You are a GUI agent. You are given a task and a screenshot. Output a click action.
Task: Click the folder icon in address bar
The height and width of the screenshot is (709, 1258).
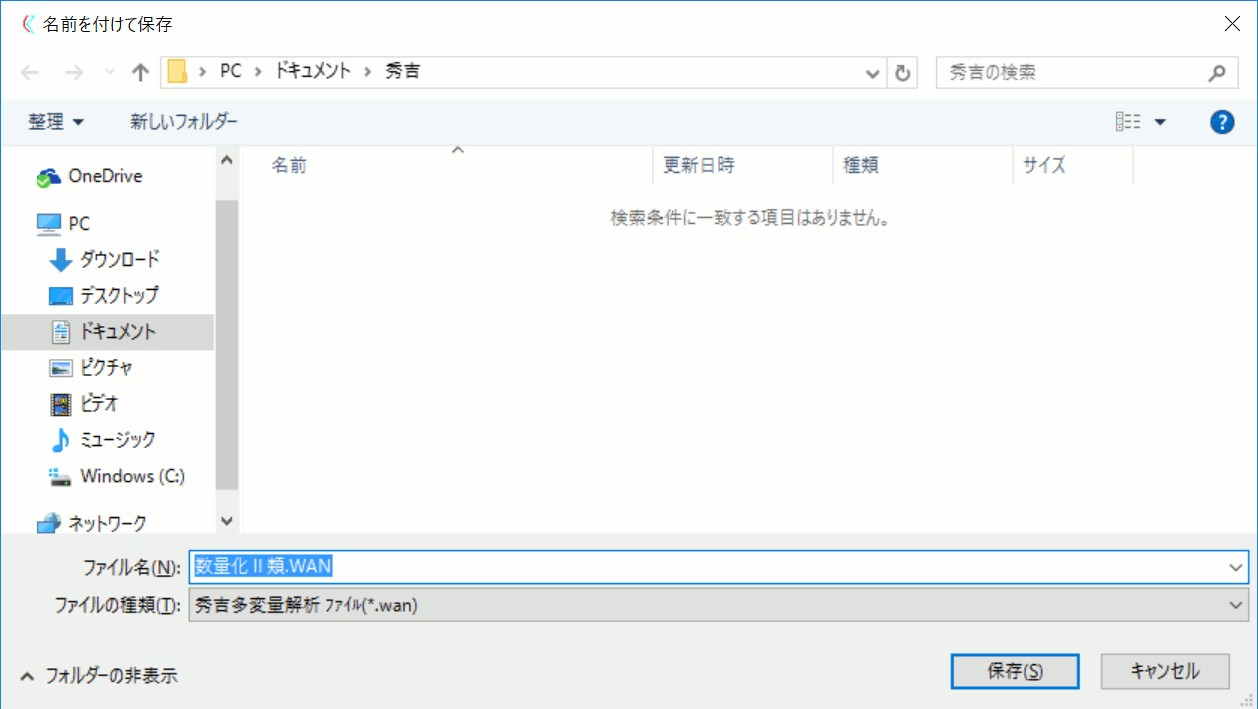[178, 72]
